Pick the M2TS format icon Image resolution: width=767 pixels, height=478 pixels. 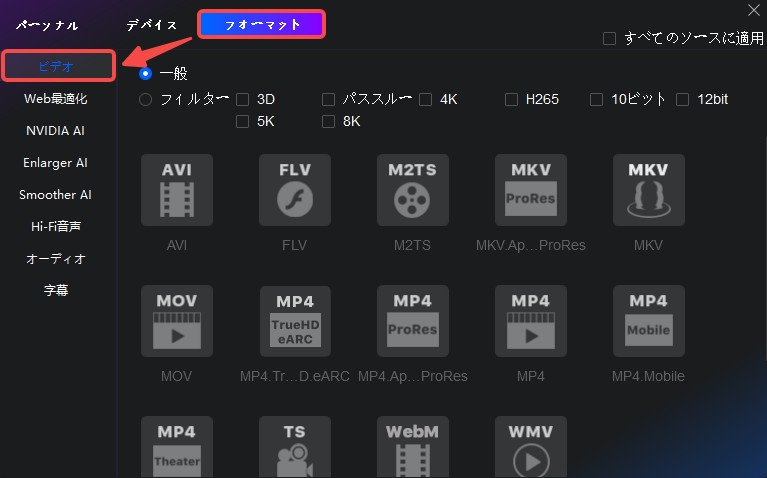point(412,190)
